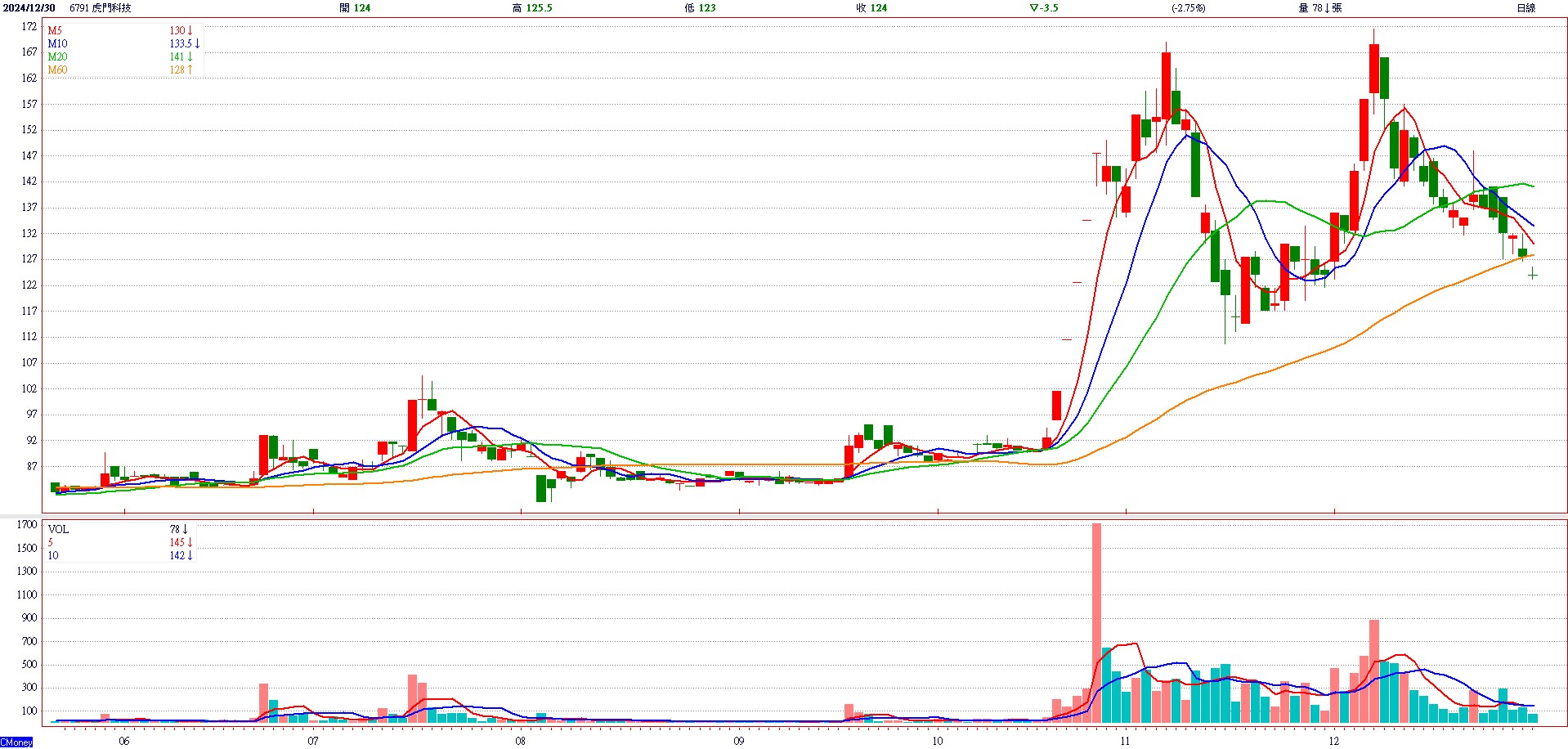The height and width of the screenshot is (749, 1568).
Task: Click the 12 month marker on axis
Action: [x=1333, y=742]
